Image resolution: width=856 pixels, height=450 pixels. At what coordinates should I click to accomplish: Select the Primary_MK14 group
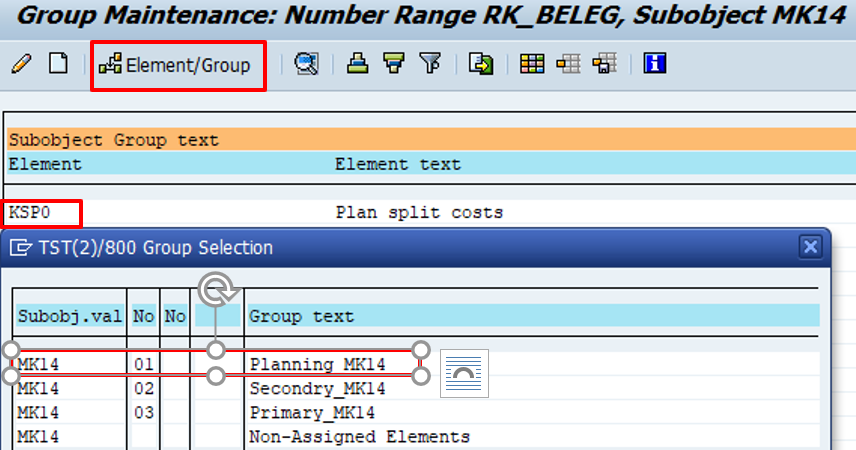pos(310,412)
